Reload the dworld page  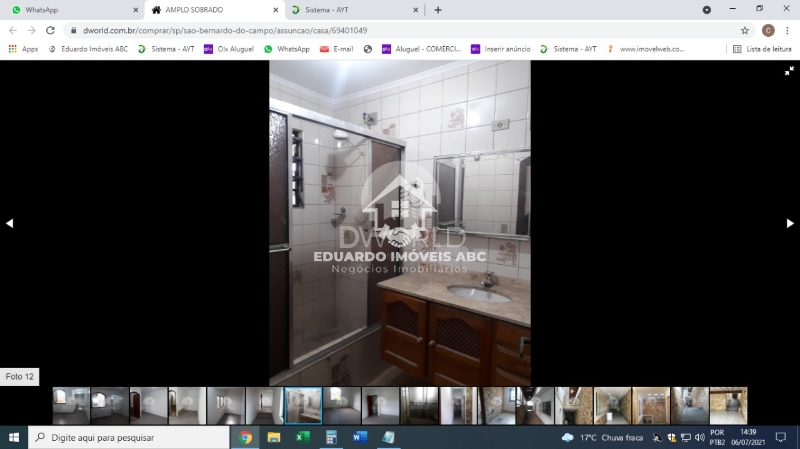click(50, 31)
